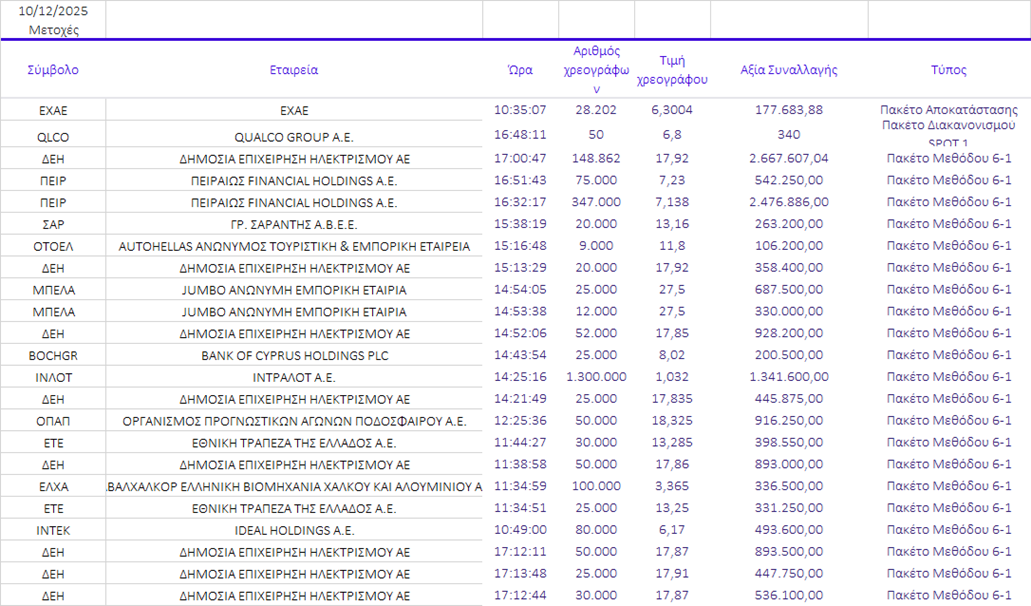The height and width of the screenshot is (606, 1031).
Task: Select the QUALCO GROUP A.E. company cell
Action: 294,137
